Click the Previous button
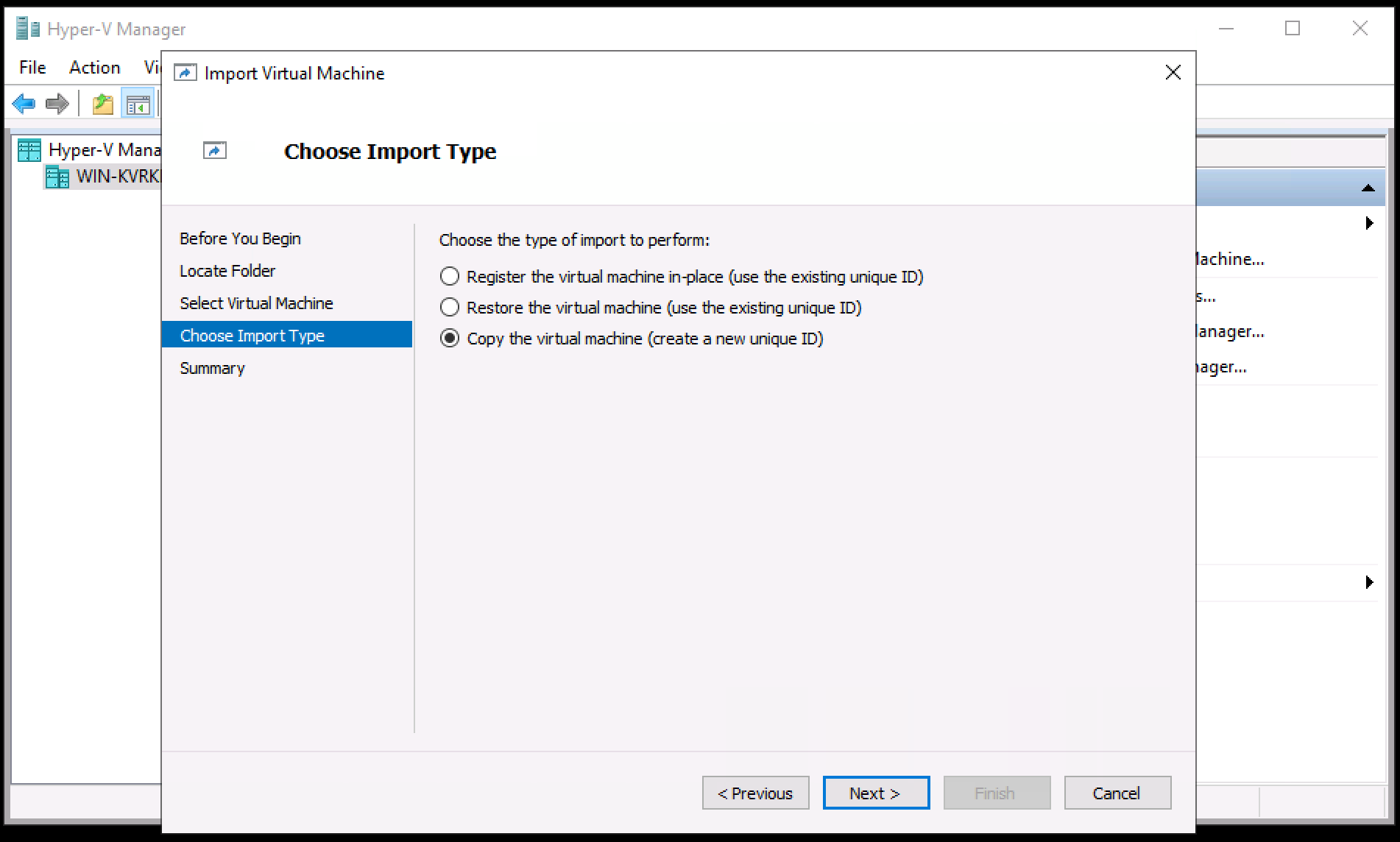The image size is (1400, 842). click(x=755, y=793)
